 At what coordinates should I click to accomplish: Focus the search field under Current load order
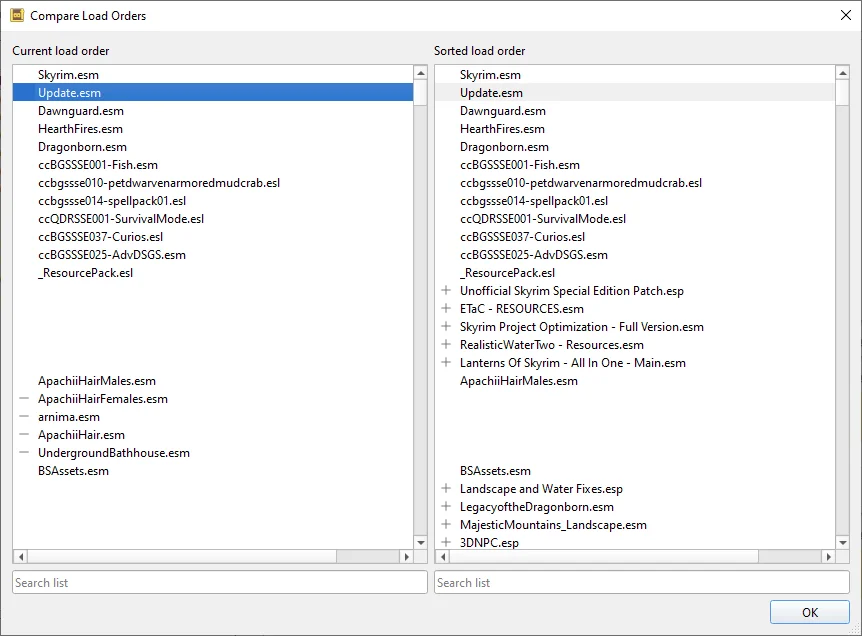click(220, 582)
